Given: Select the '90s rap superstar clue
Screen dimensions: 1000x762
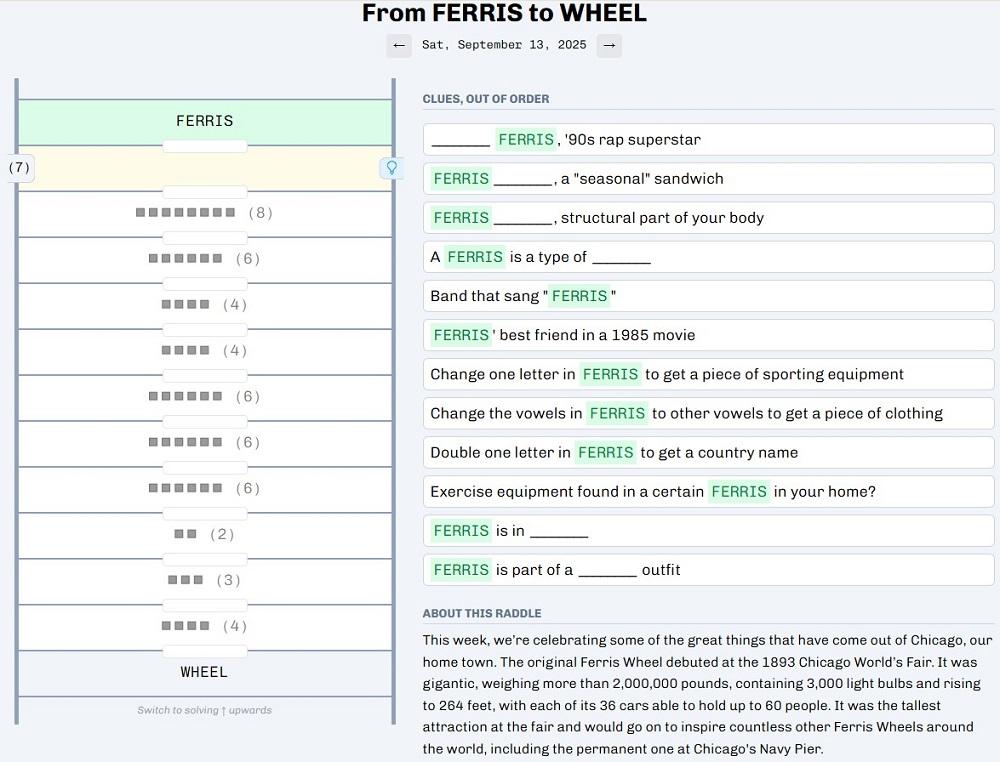Looking at the screenshot, I should click(708, 140).
